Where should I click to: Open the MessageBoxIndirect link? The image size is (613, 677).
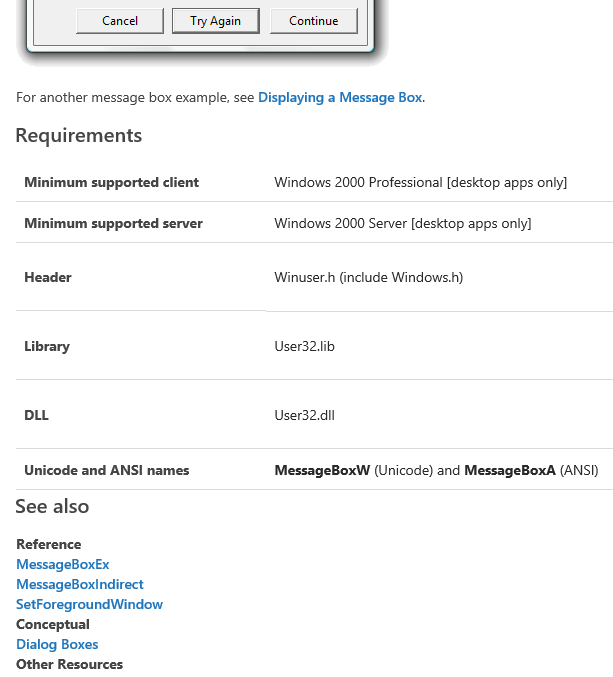(x=80, y=585)
